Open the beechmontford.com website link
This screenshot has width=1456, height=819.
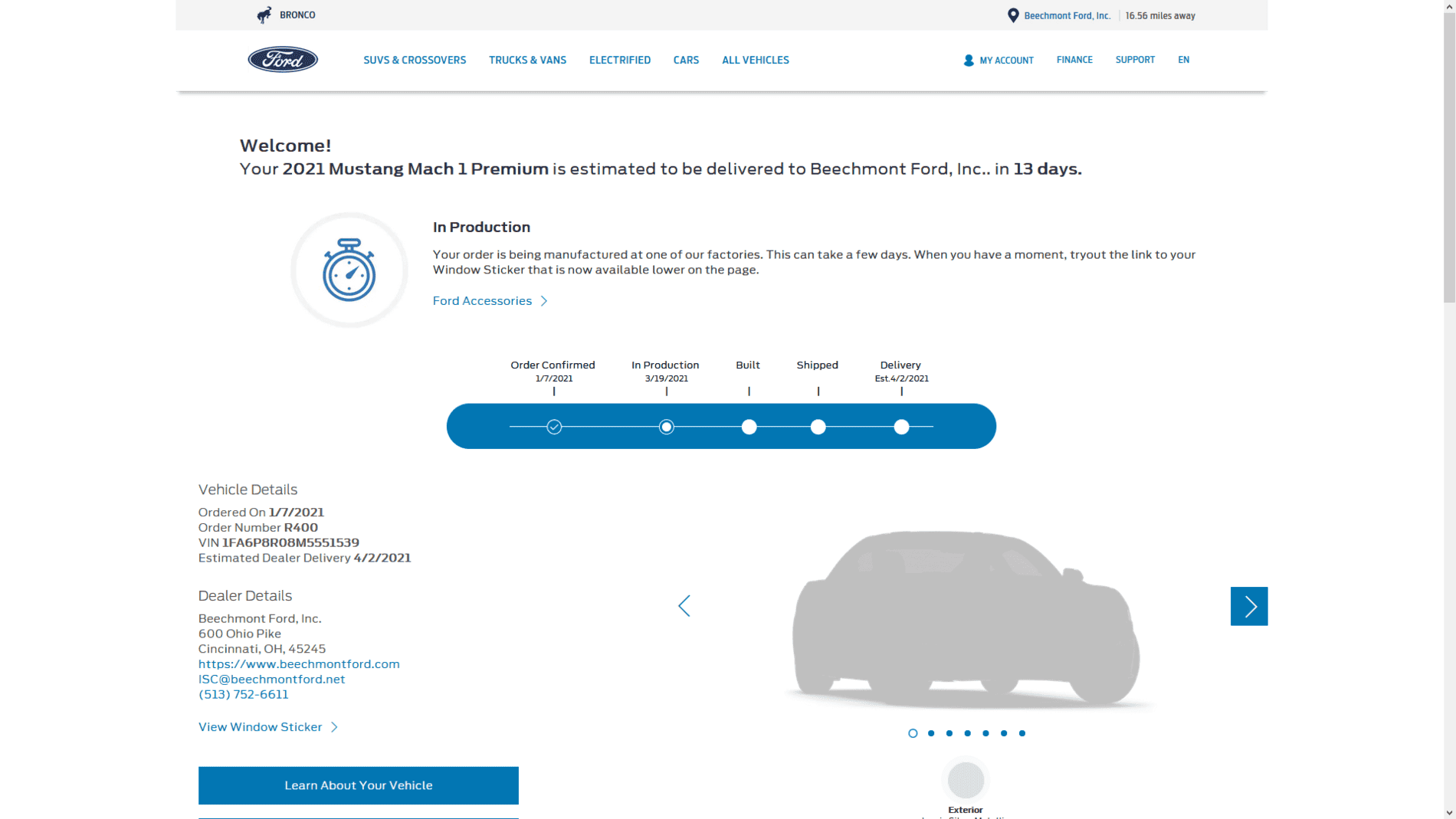click(299, 663)
